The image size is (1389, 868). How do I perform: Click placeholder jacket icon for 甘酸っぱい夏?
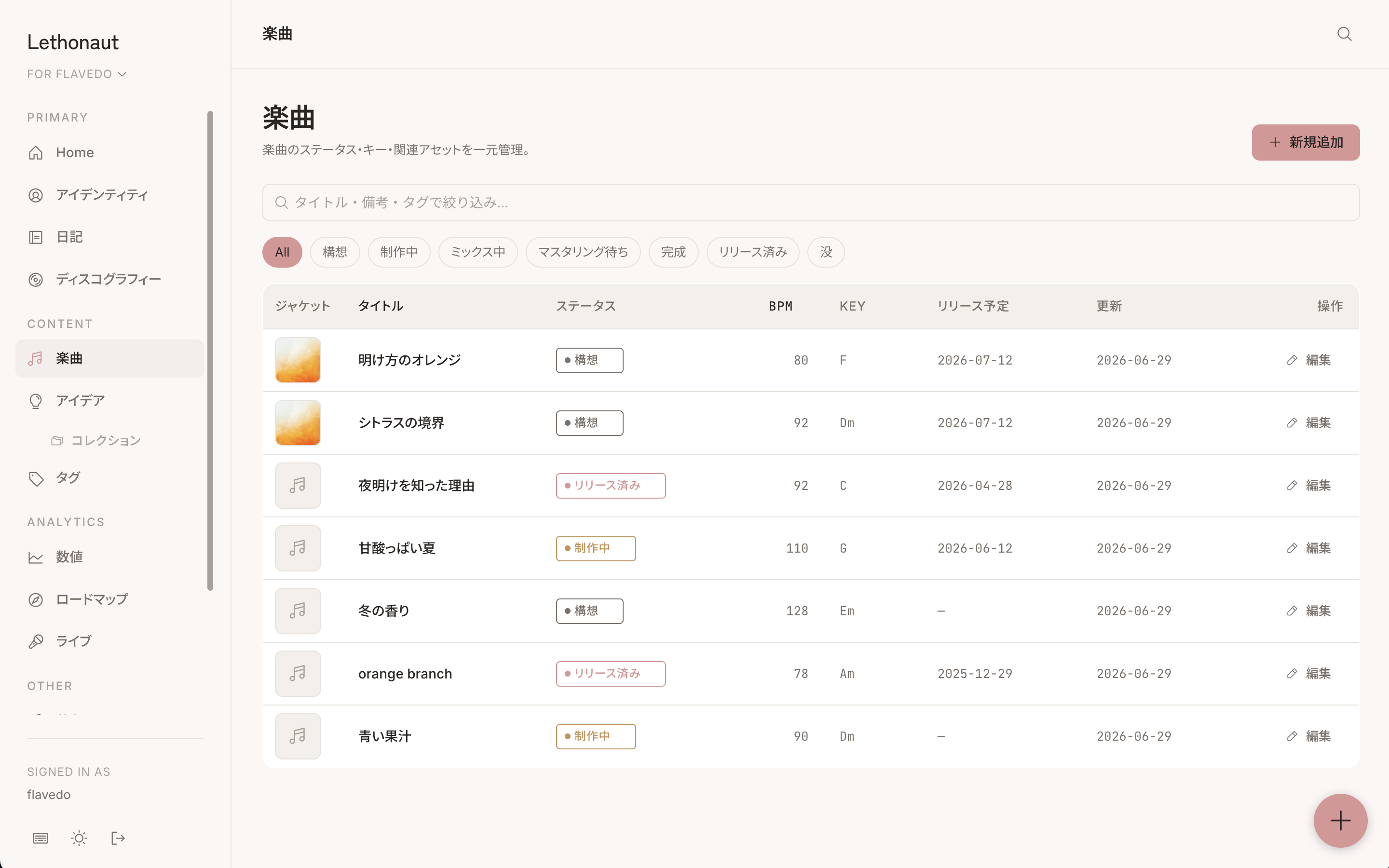pyautogui.click(x=298, y=548)
